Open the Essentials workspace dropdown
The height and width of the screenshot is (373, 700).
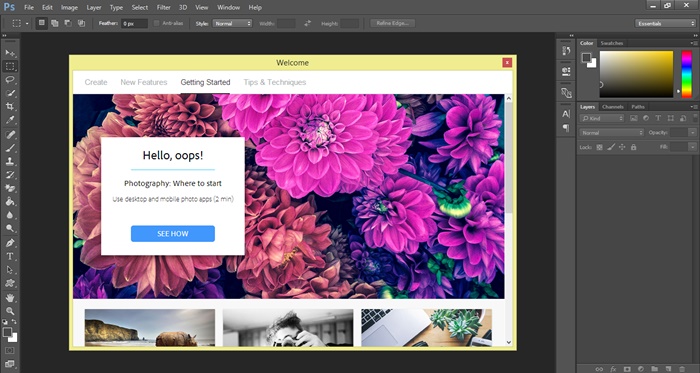(665, 24)
